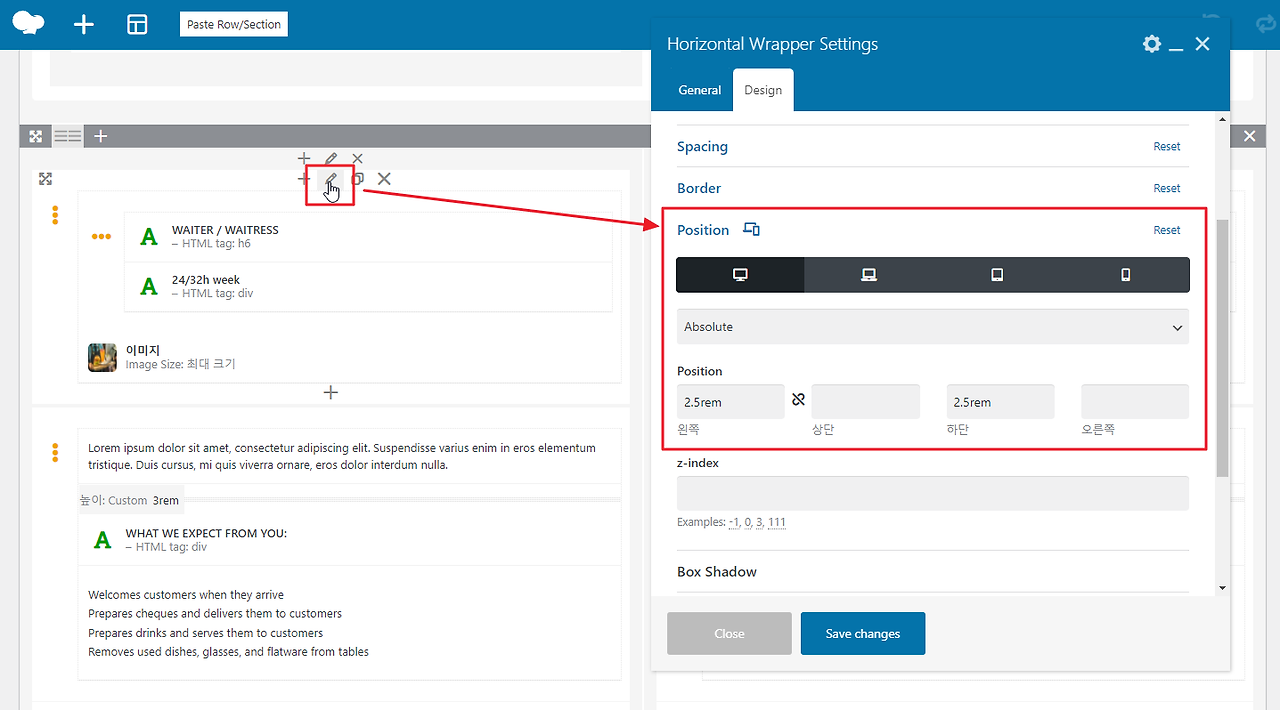Click the top (상단) position input field

click(865, 402)
